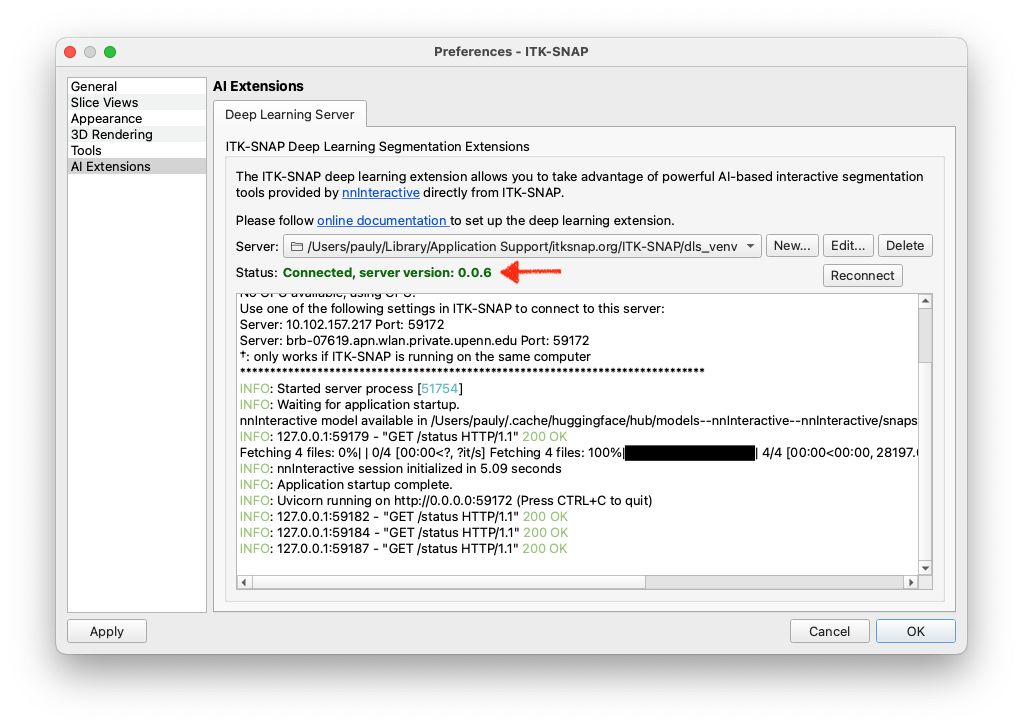Image resolution: width=1023 pixels, height=728 pixels.
Task: Delete the selected server
Action: [x=905, y=246]
